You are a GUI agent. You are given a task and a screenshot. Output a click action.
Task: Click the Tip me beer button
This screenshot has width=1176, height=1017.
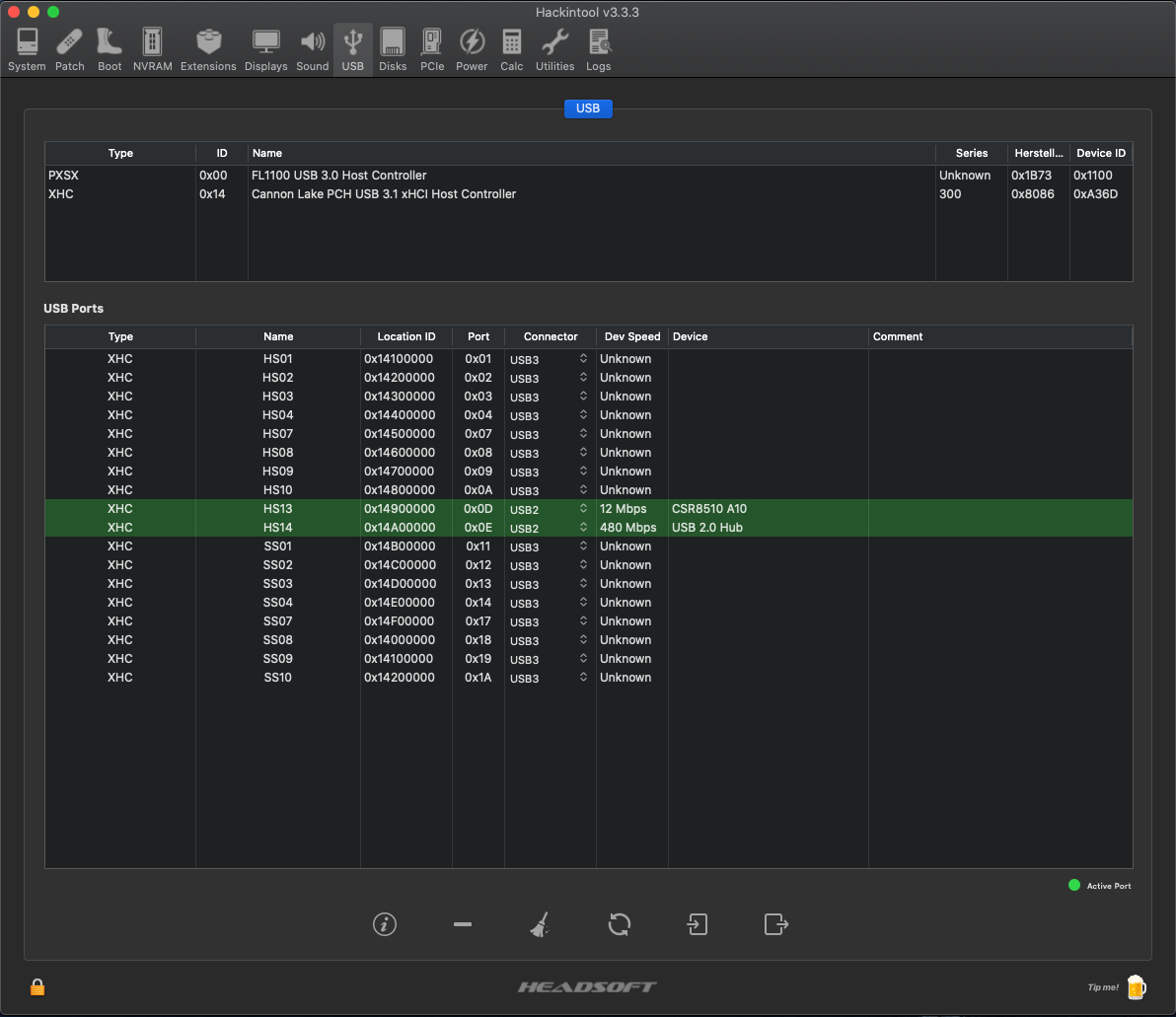point(1136,986)
